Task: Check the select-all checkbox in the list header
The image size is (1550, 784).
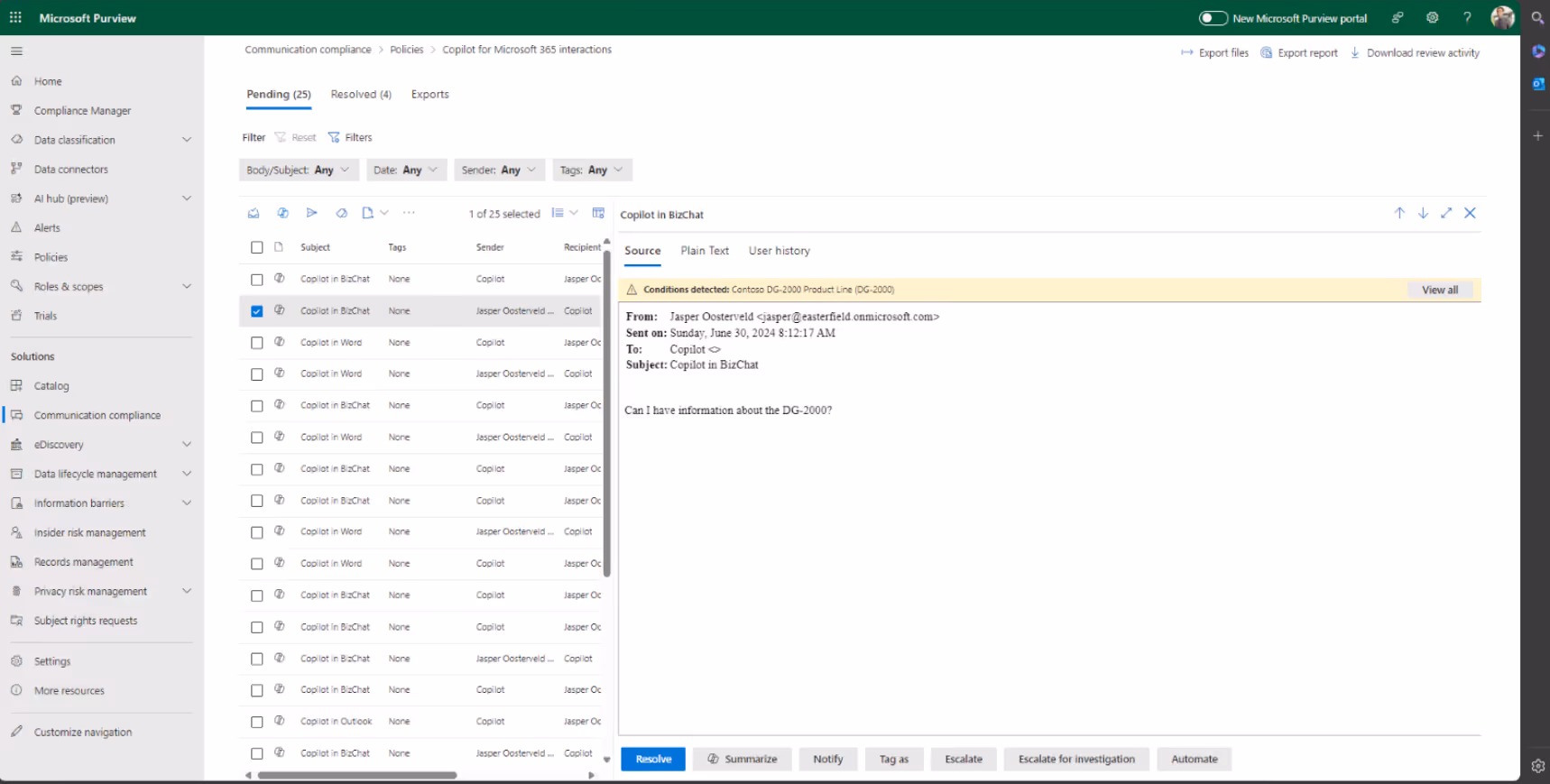Action: coord(257,247)
